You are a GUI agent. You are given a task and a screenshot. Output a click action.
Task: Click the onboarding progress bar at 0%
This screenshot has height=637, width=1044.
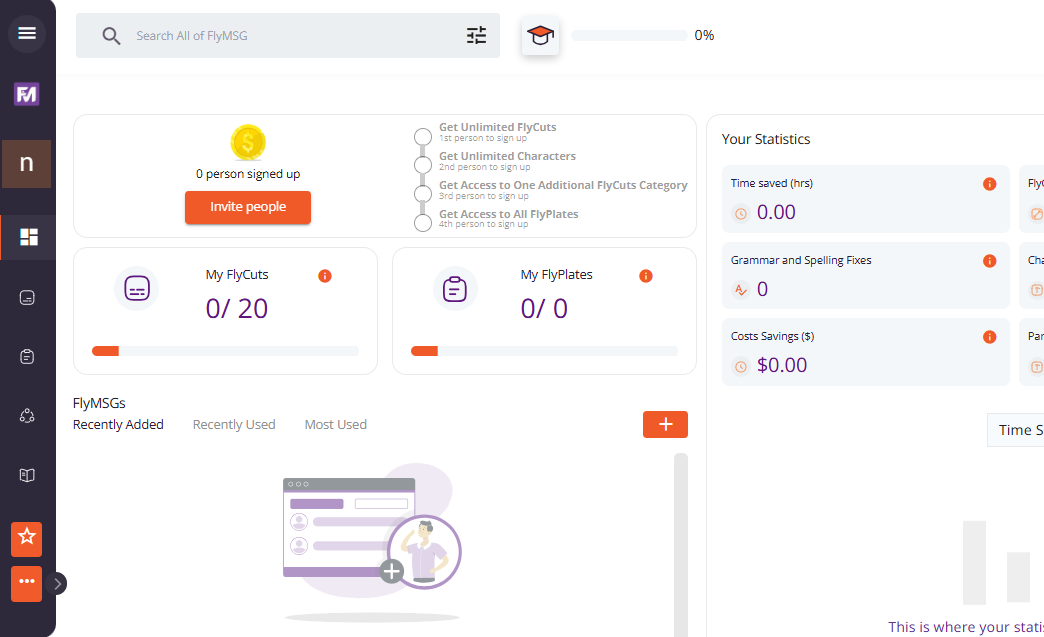coord(629,35)
